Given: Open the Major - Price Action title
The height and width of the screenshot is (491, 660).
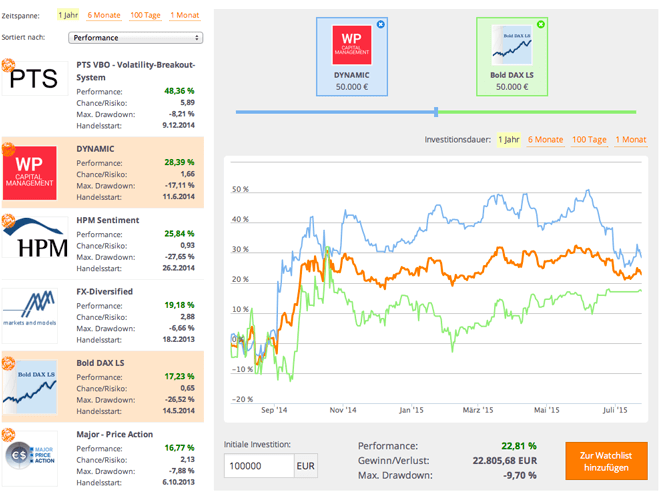Looking at the screenshot, I should pos(114,434).
